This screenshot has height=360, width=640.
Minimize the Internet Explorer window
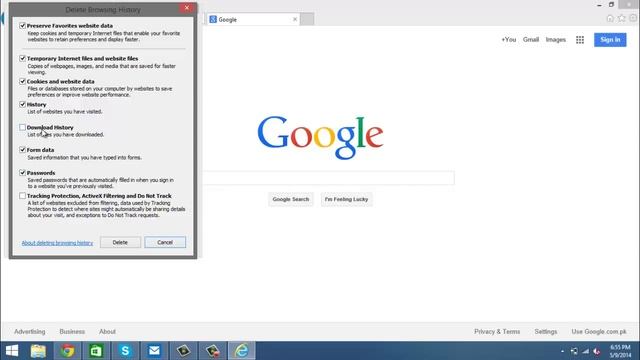click(599, 5)
